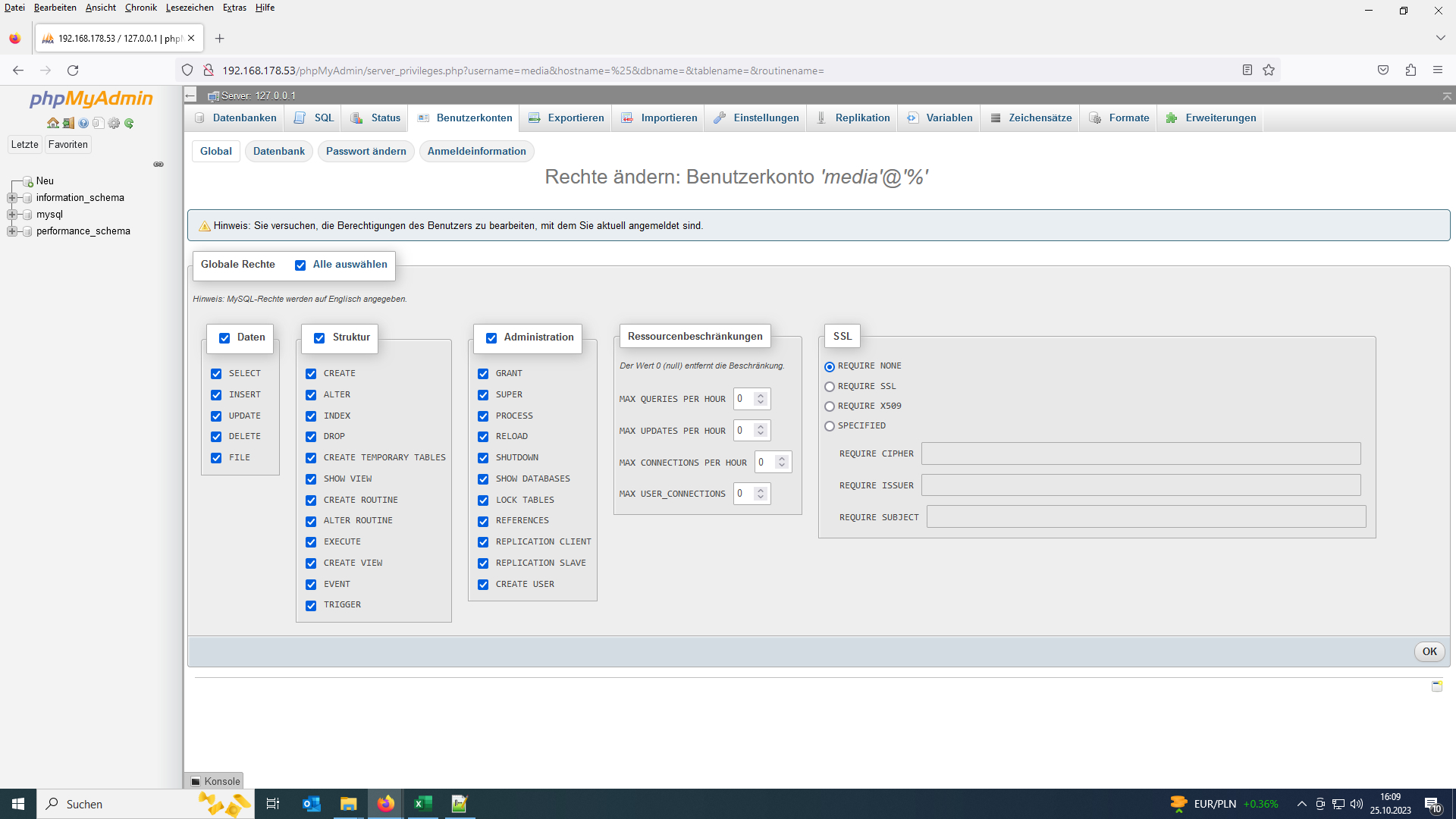The height and width of the screenshot is (819, 1456).
Task: Click the REQUIRE ISSUER input field
Action: tap(1141, 485)
